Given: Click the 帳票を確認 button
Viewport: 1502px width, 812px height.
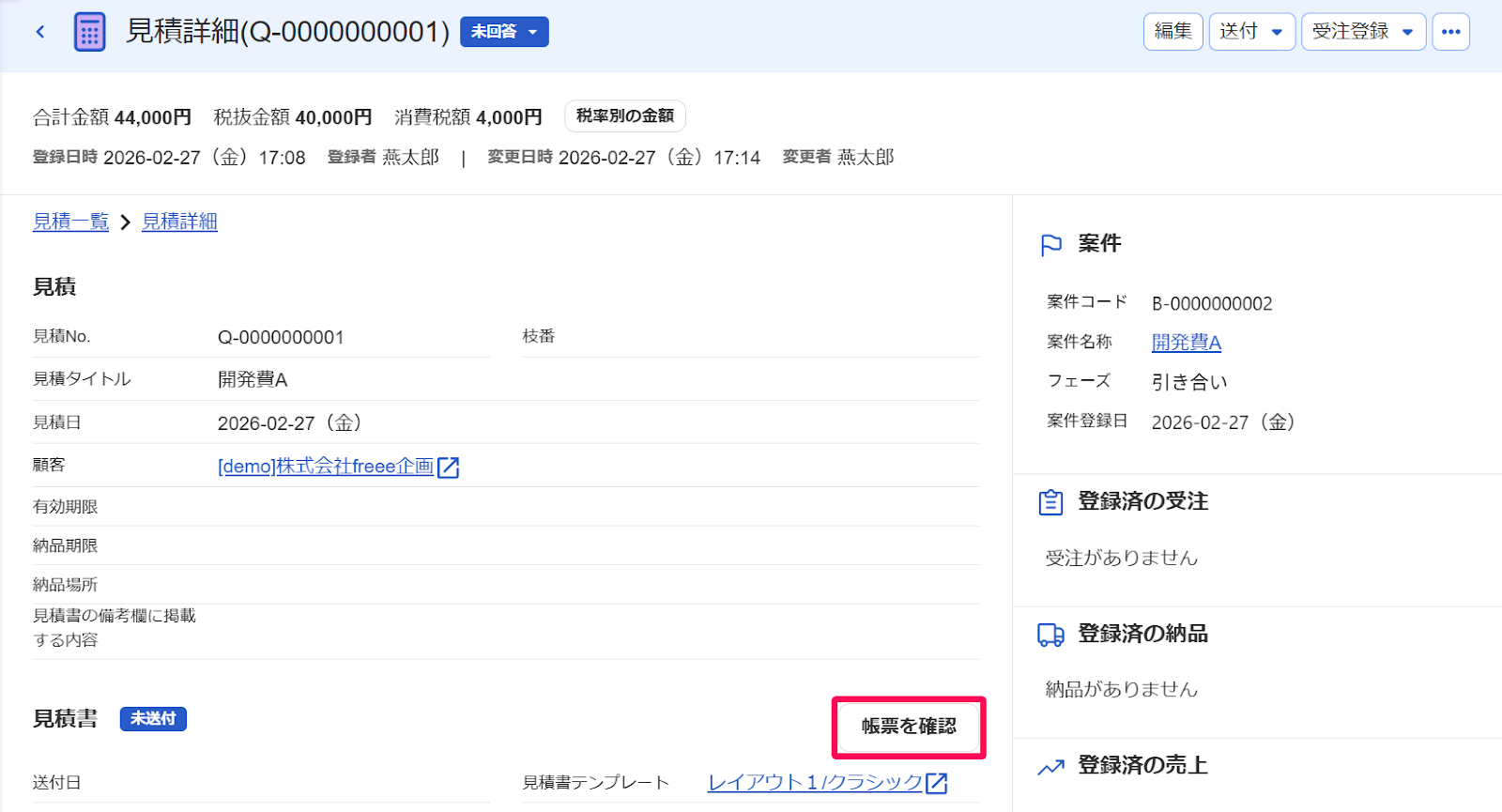Looking at the screenshot, I should tap(909, 727).
